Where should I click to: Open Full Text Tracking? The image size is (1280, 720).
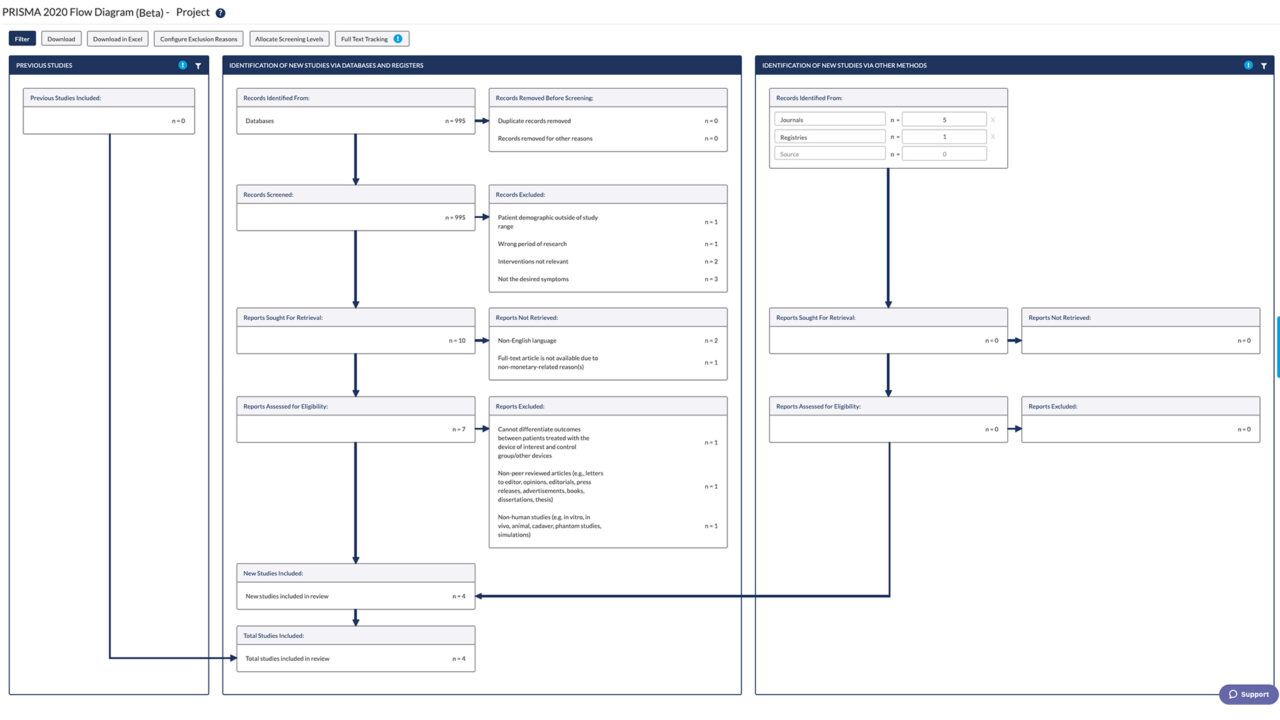click(x=365, y=38)
